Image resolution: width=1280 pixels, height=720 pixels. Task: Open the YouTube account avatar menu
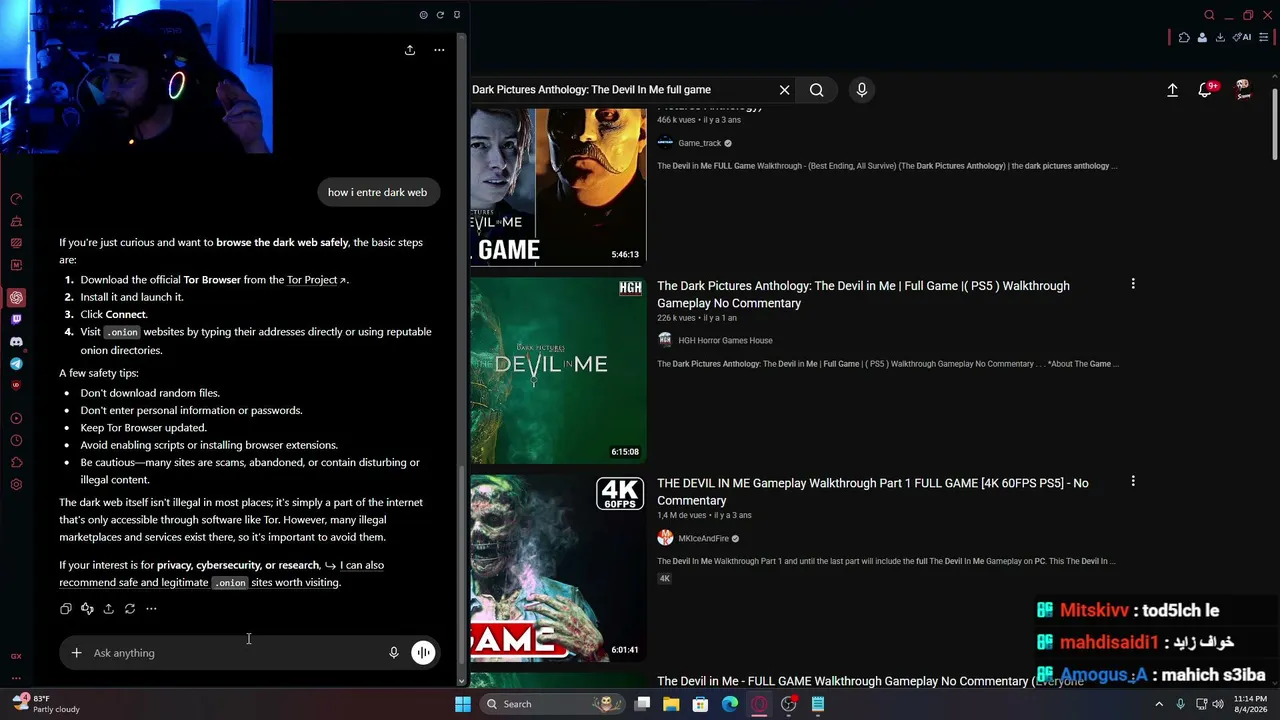tap(1243, 90)
